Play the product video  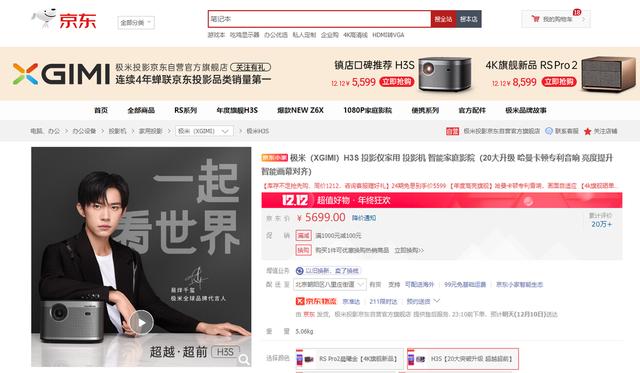(x=141, y=322)
